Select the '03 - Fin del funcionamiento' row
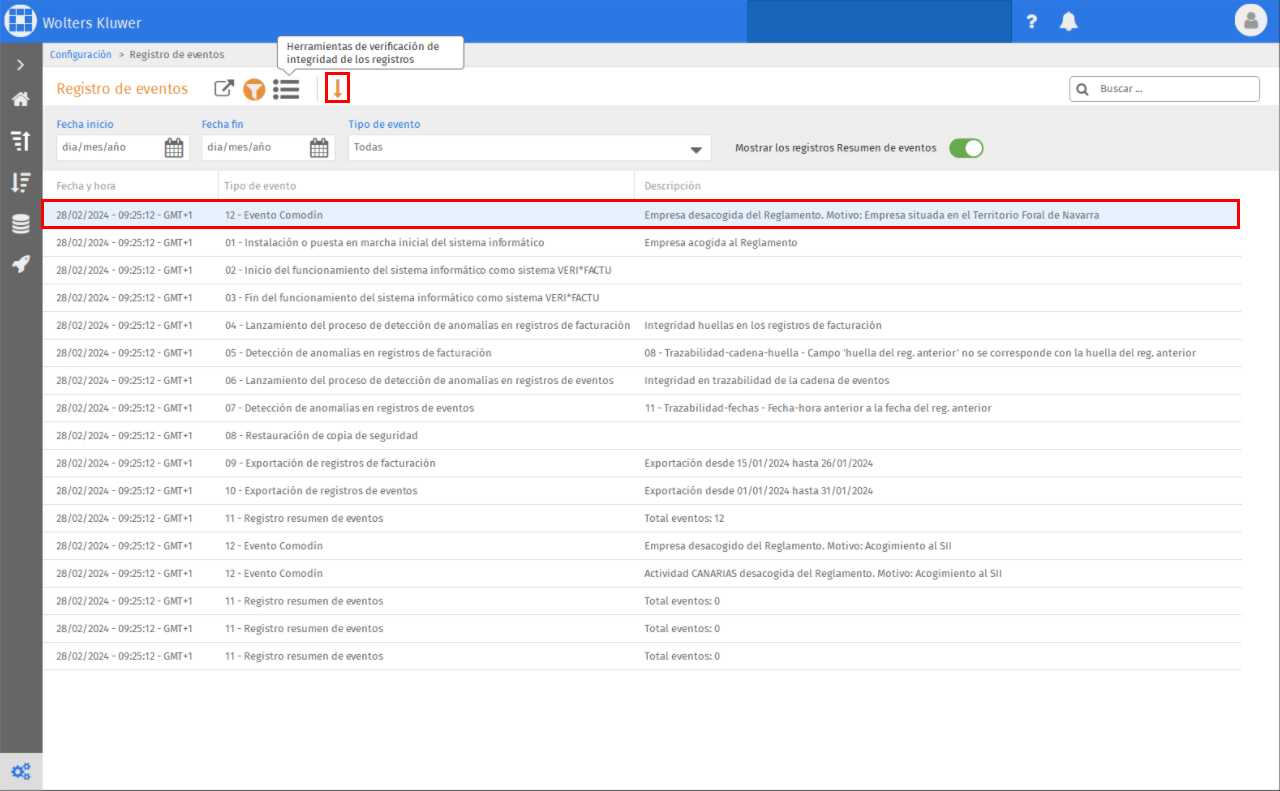This screenshot has width=1280, height=791. pos(641,298)
